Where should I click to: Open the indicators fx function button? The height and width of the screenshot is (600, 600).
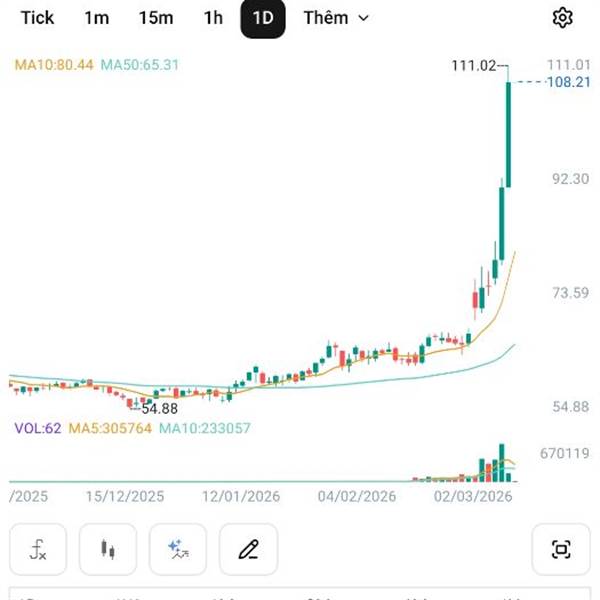coord(38,549)
